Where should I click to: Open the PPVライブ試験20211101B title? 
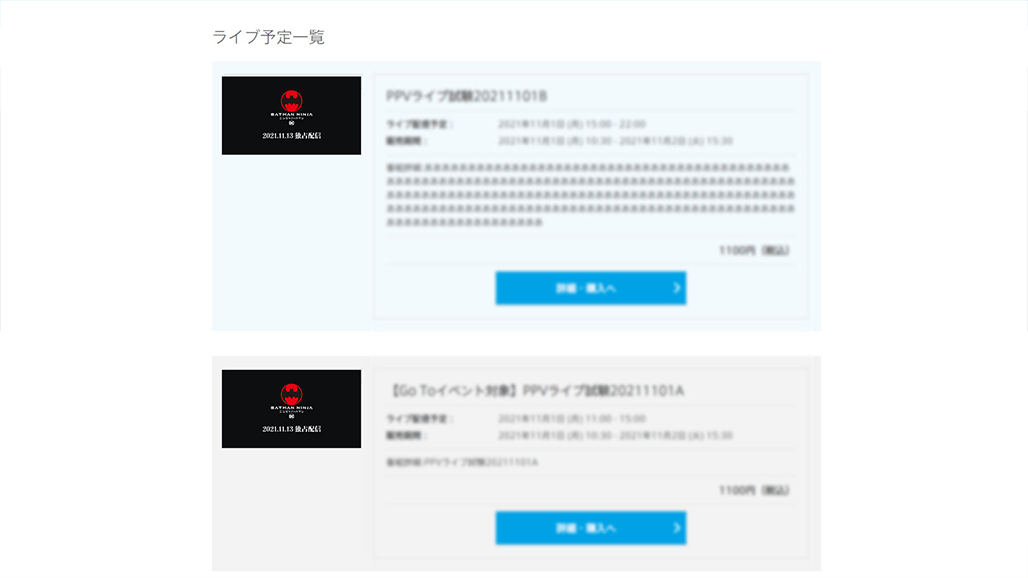click(x=467, y=96)
